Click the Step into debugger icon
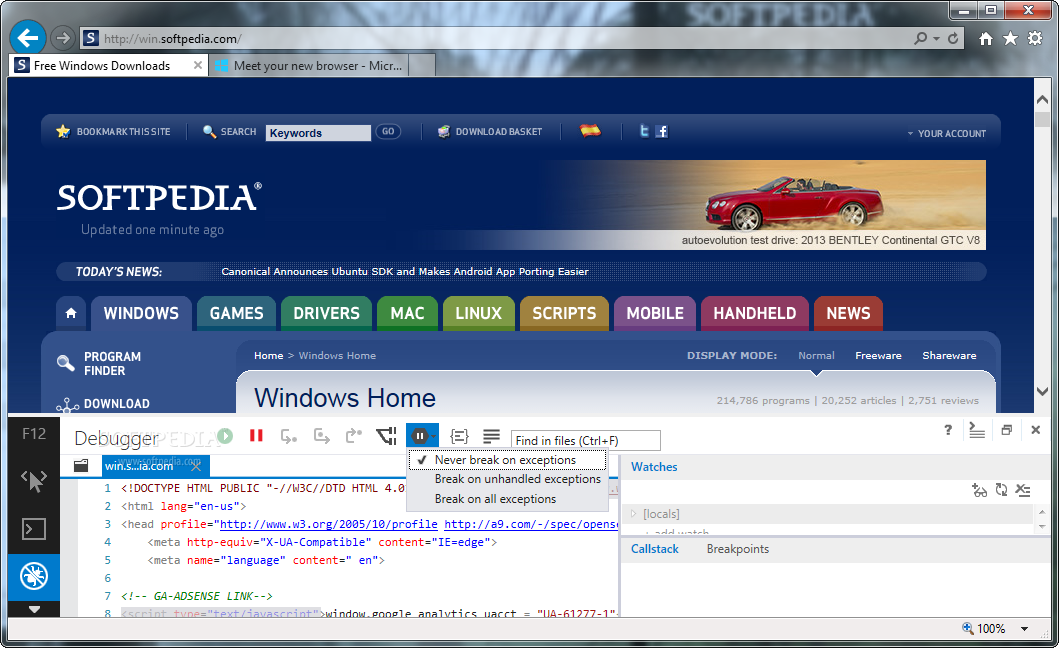The width and height of the screenshot is (1059, 648). pos(288,437)
